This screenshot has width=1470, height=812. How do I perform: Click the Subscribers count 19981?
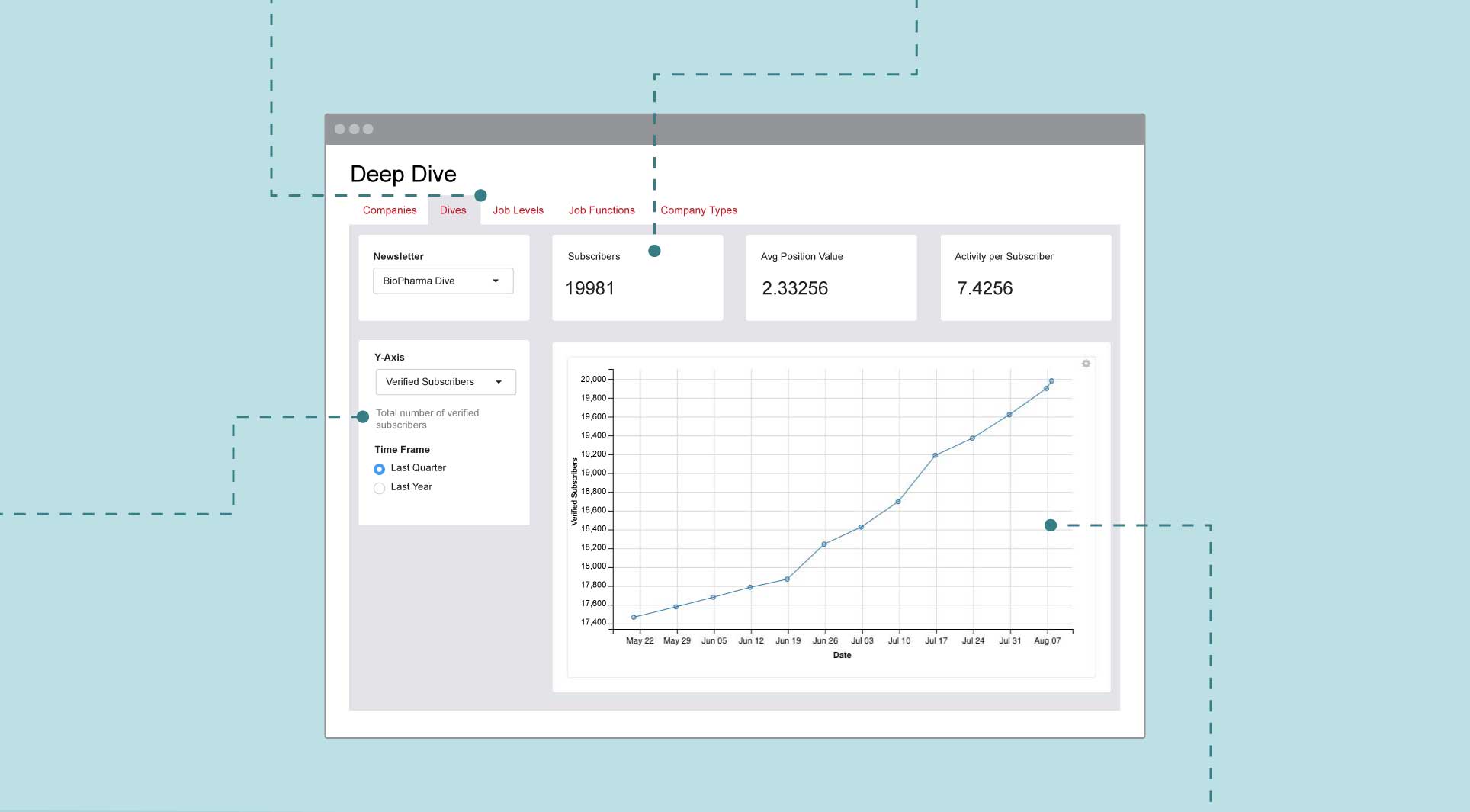[589, 289]
